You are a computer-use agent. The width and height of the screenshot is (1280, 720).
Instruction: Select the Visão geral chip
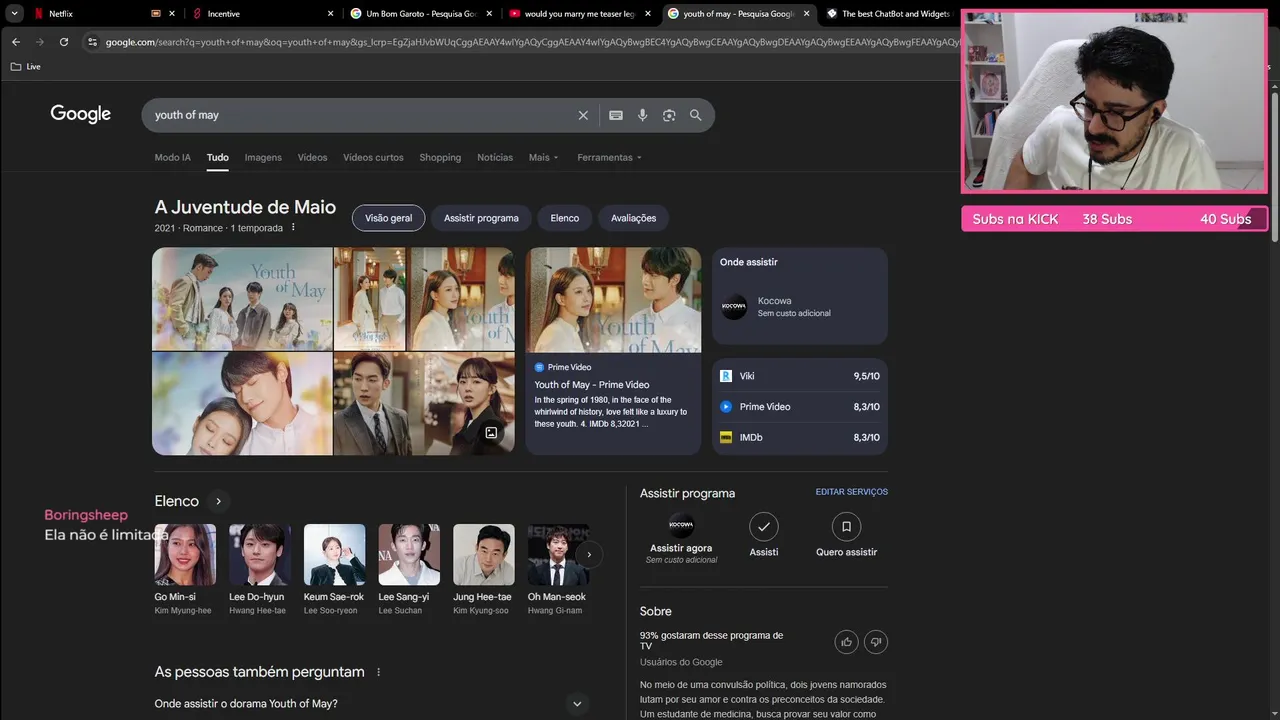pyautogui.click(x=388, y=218)
